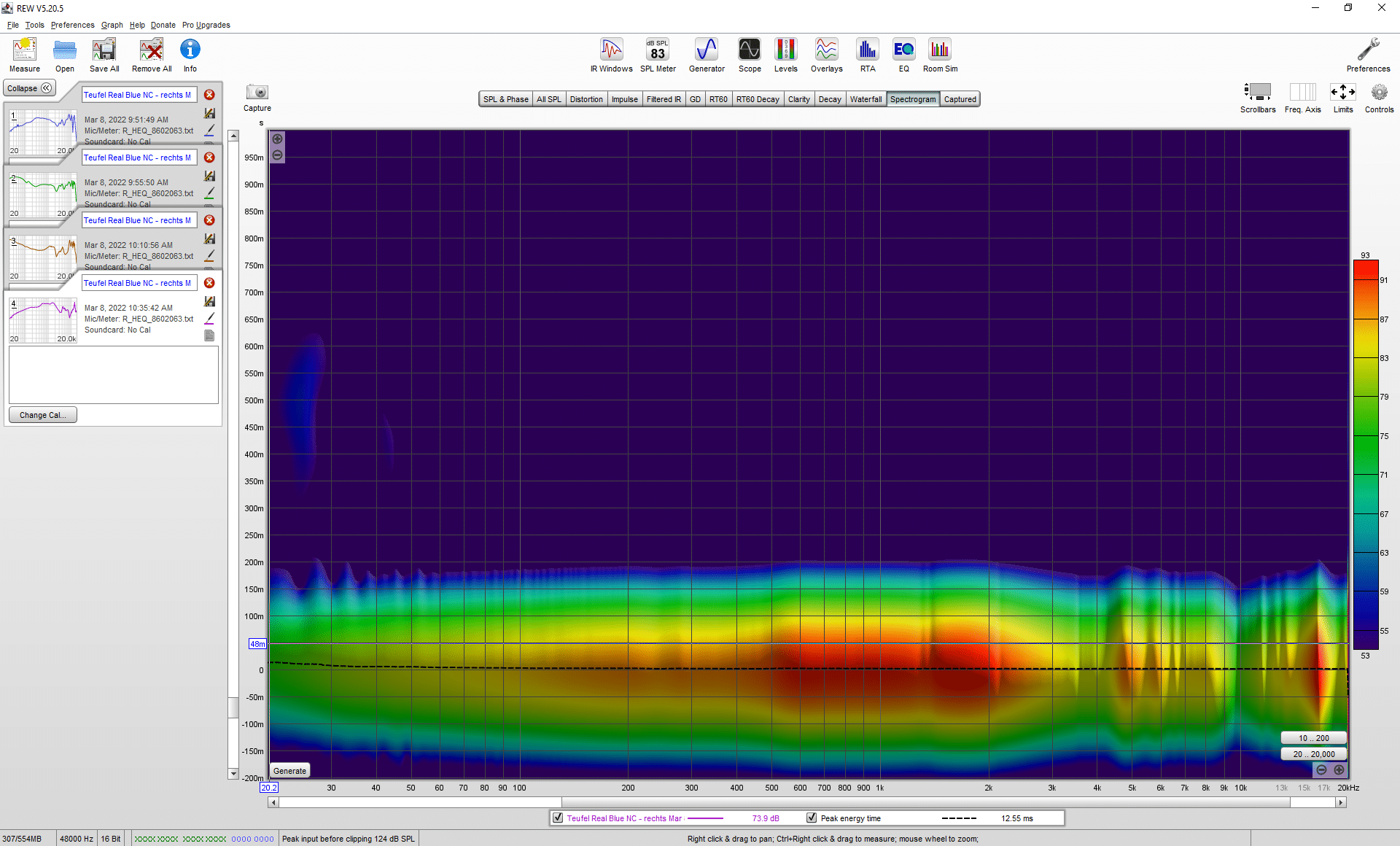Select the Clarity tab
Viewport: 1400px width, 846px height.
799,99
